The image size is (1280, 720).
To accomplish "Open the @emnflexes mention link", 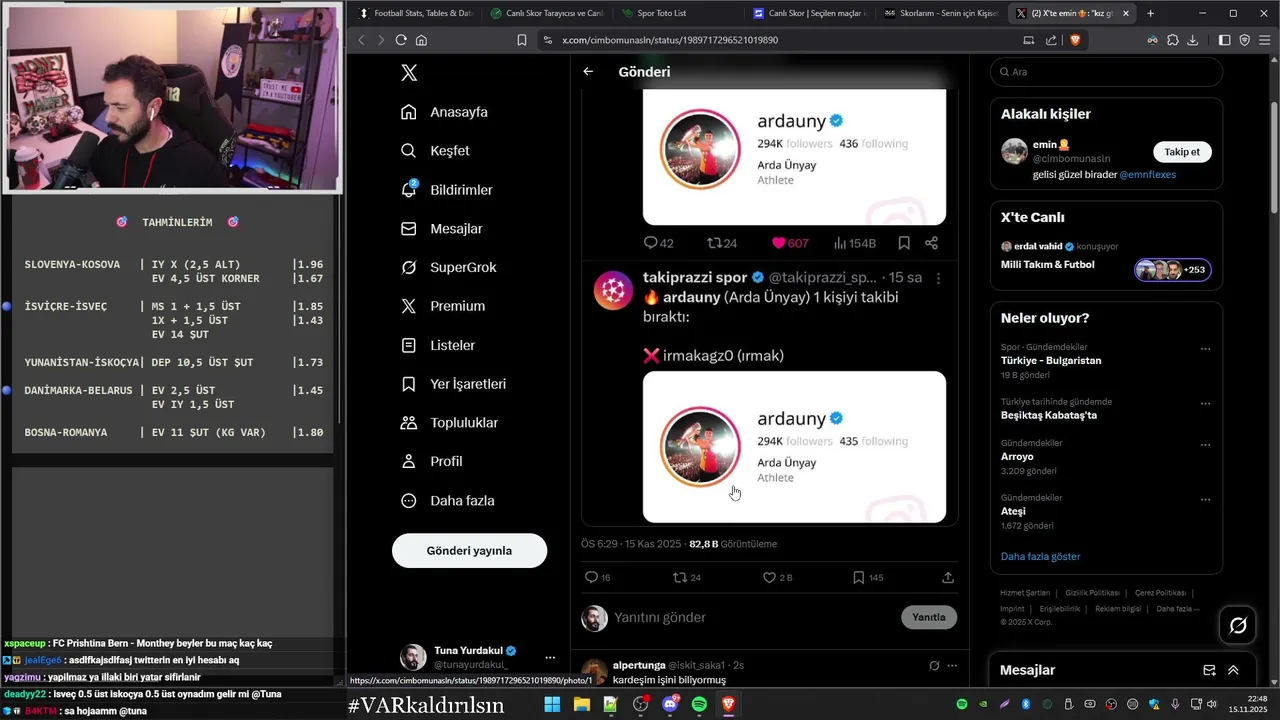I will click(1147, 175).
